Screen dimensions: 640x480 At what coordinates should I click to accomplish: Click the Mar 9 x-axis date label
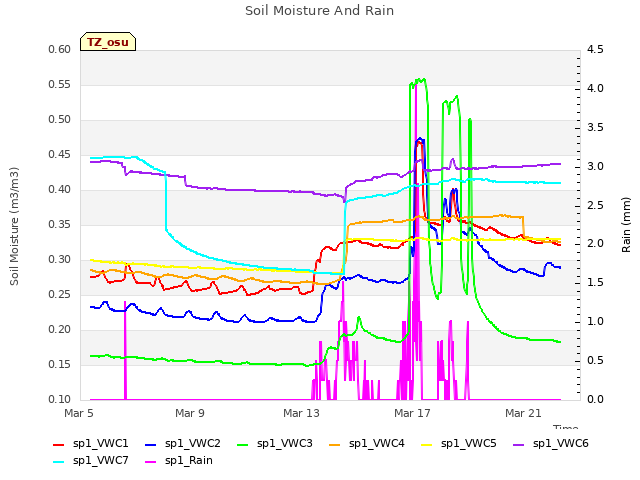(190, 413)
